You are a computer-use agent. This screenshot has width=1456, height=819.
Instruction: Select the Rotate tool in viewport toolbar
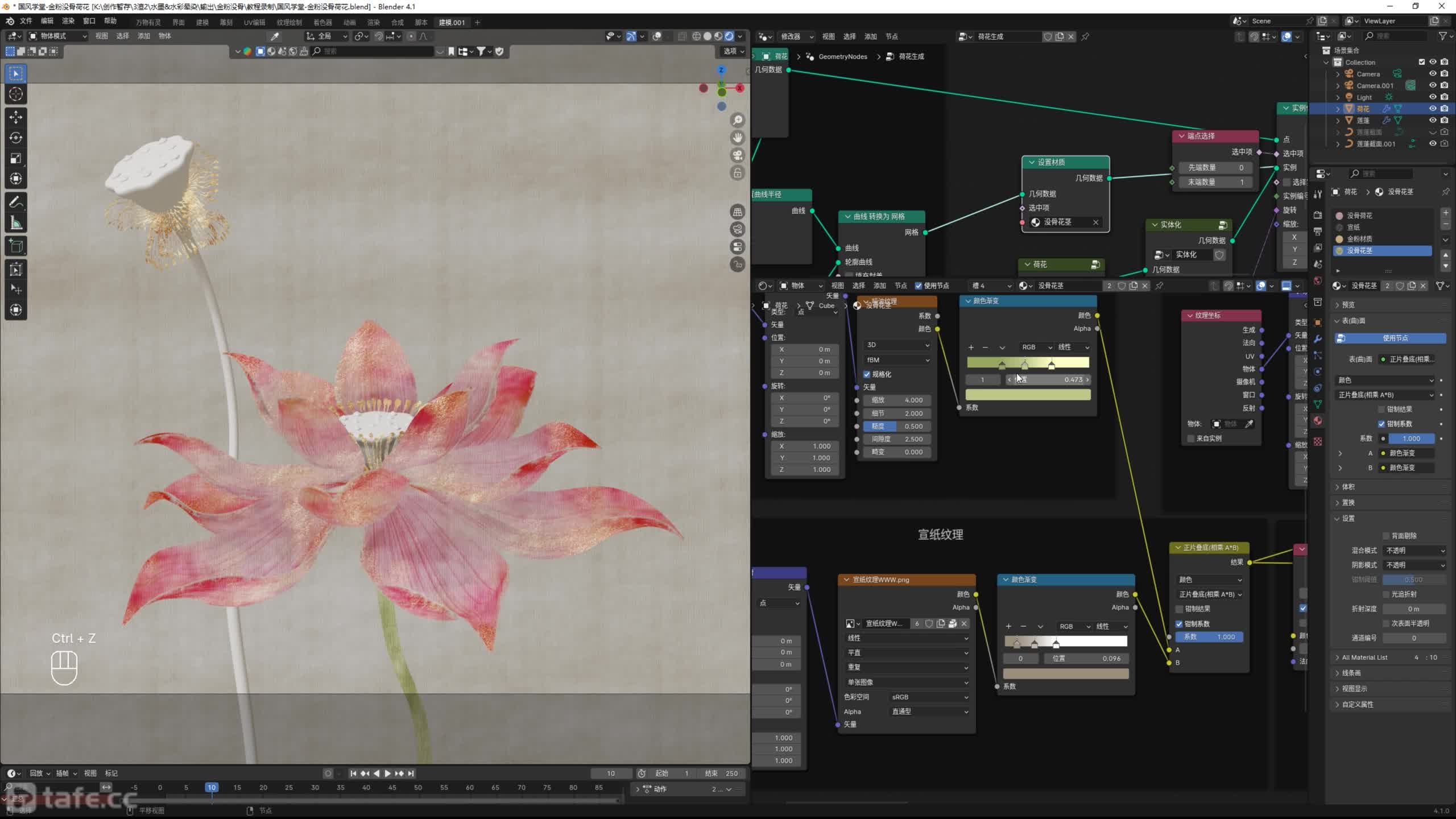(x=16, y=138)
